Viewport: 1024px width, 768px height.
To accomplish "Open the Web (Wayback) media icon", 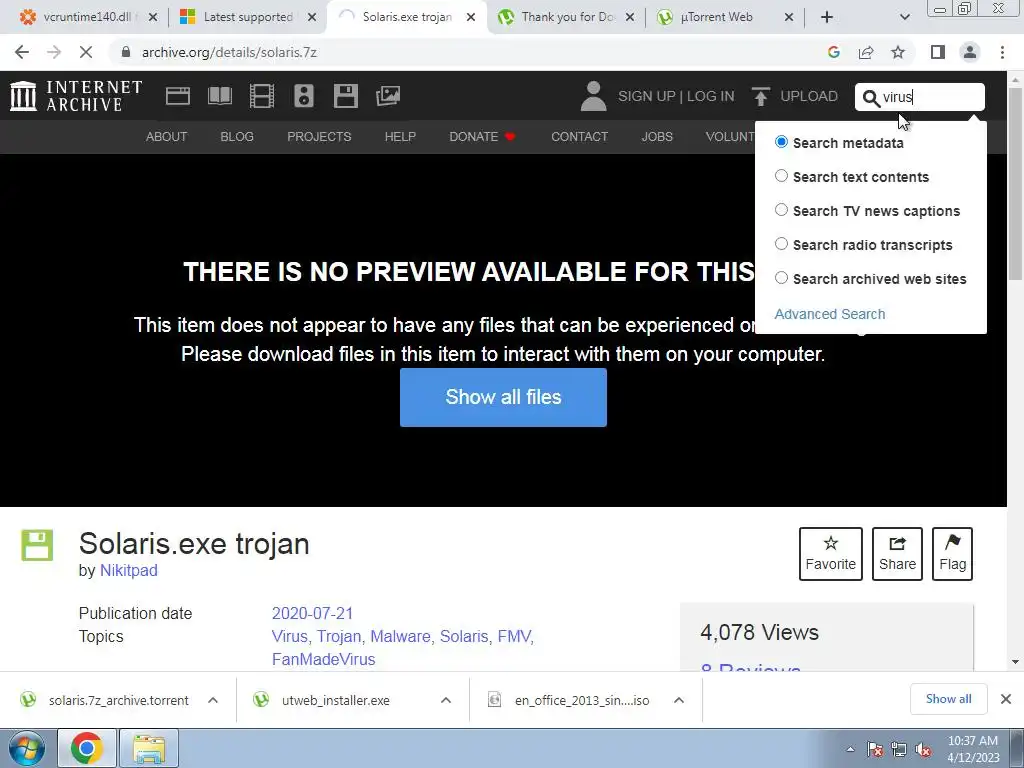I will [178, 96].
